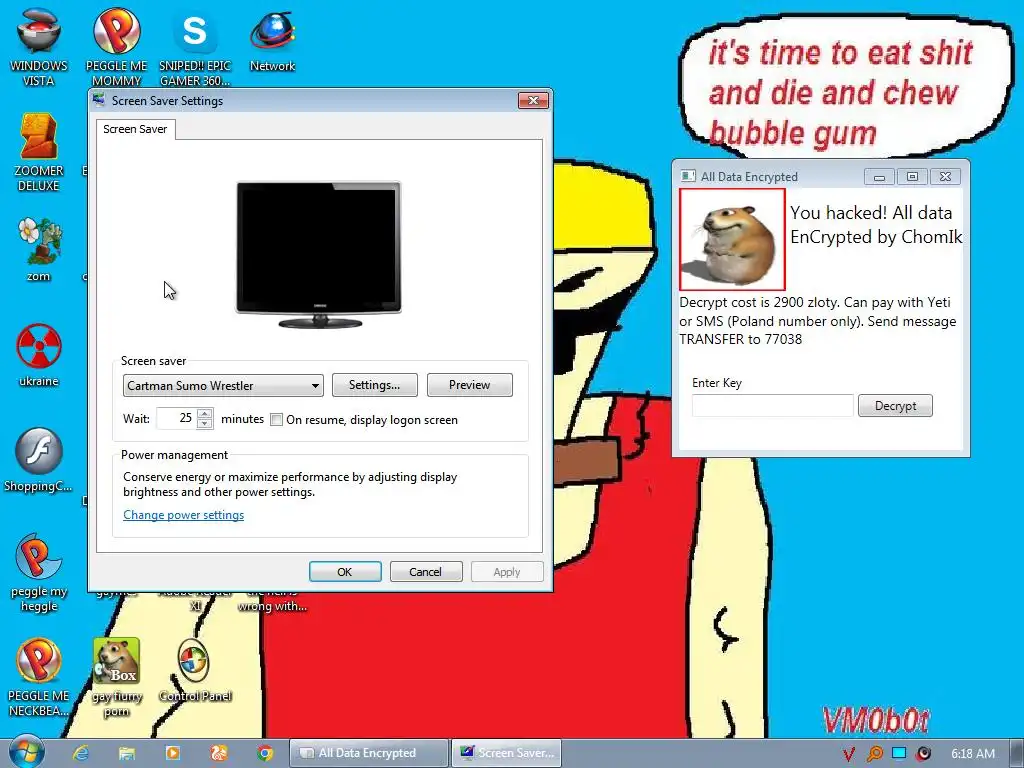Confirm with the OK button

tap(345, 571)
